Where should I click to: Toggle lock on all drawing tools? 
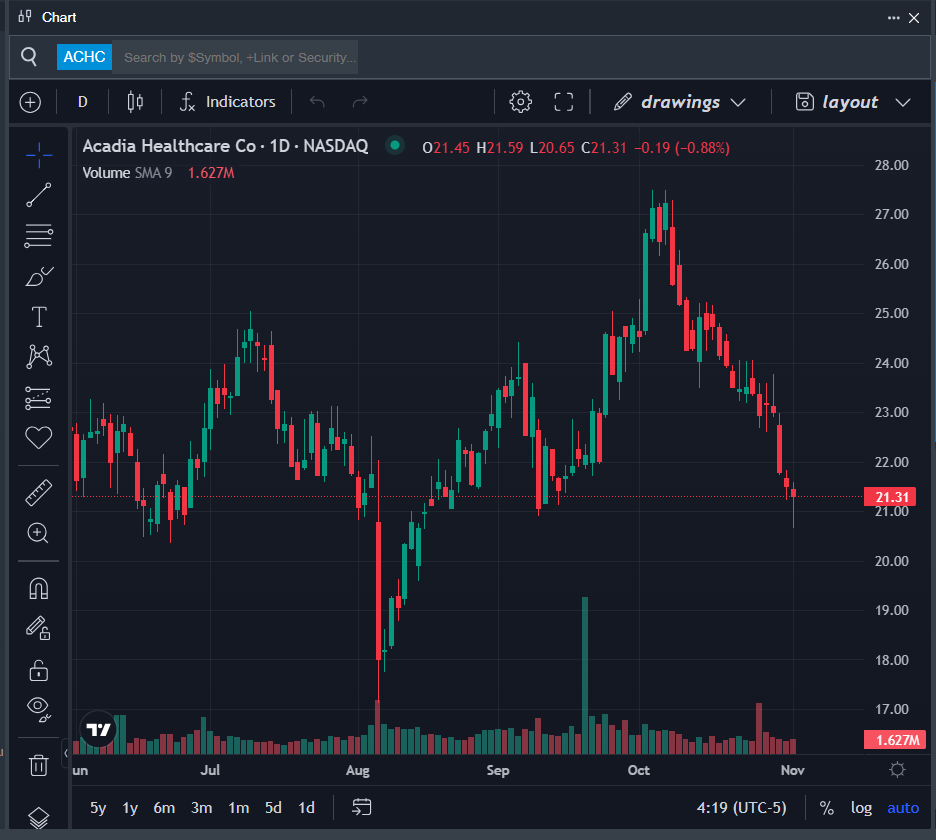coord(38,669)
